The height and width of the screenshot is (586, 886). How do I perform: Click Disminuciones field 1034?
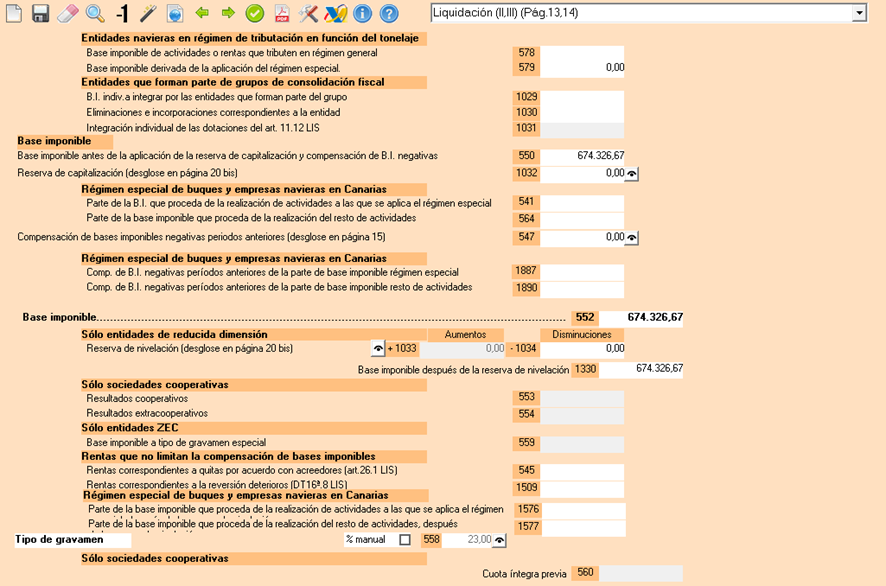coord(582,349)
